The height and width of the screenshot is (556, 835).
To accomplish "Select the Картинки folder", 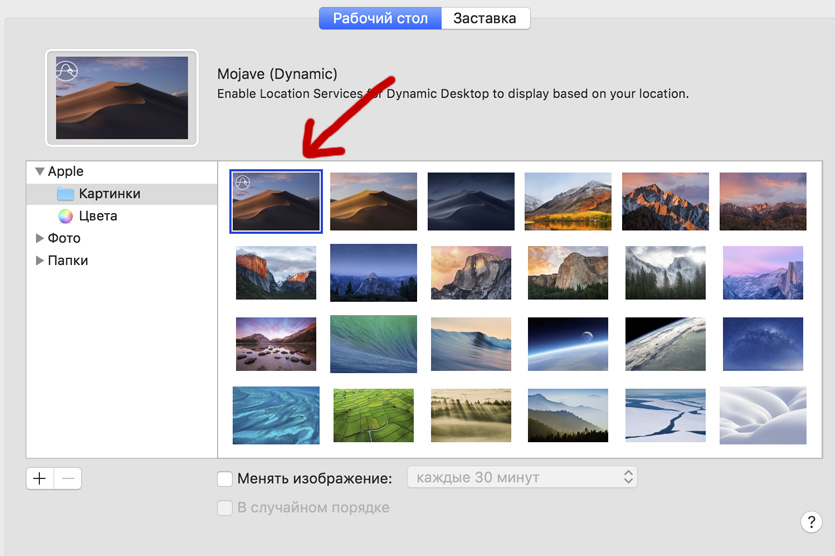I will point(122,194).
